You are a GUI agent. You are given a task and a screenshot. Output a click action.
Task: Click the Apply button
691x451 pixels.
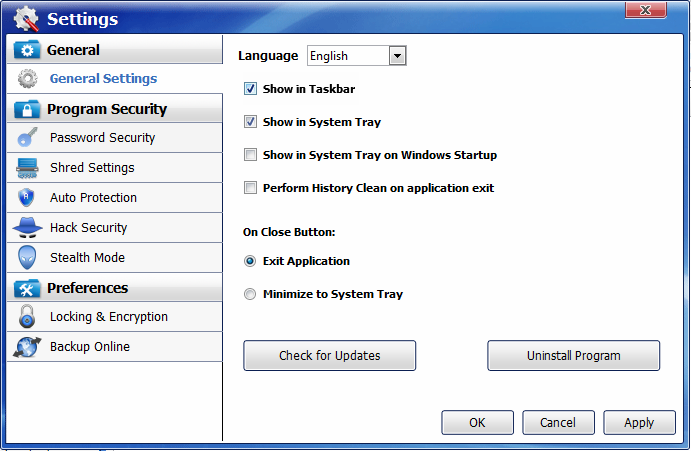pyautogui.click(x=639, y=423)
